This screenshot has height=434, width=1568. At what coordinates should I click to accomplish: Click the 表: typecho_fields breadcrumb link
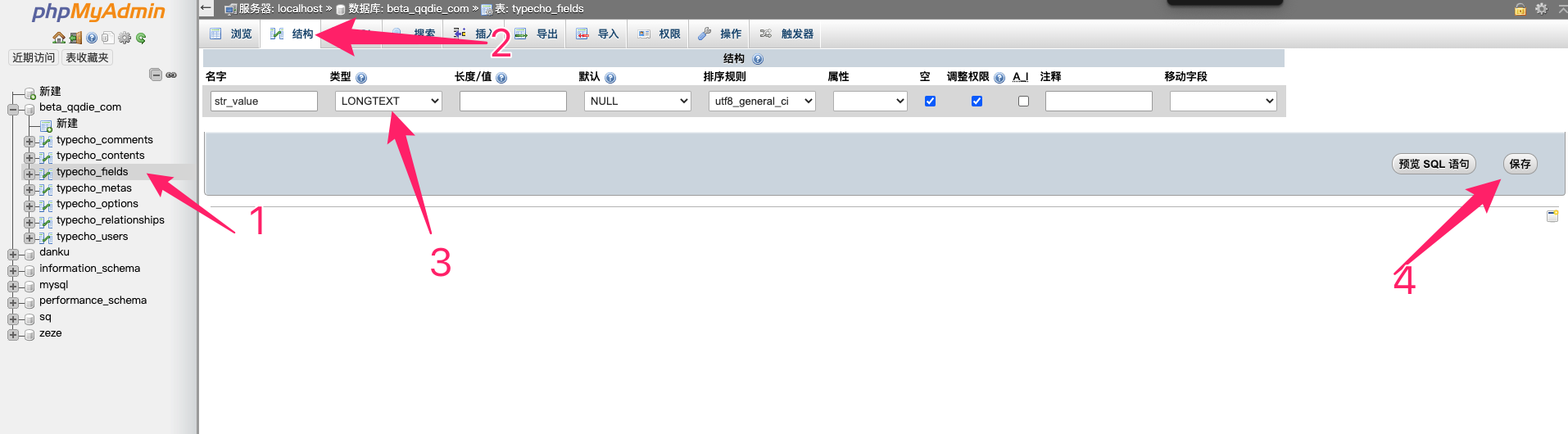point(539,9)
